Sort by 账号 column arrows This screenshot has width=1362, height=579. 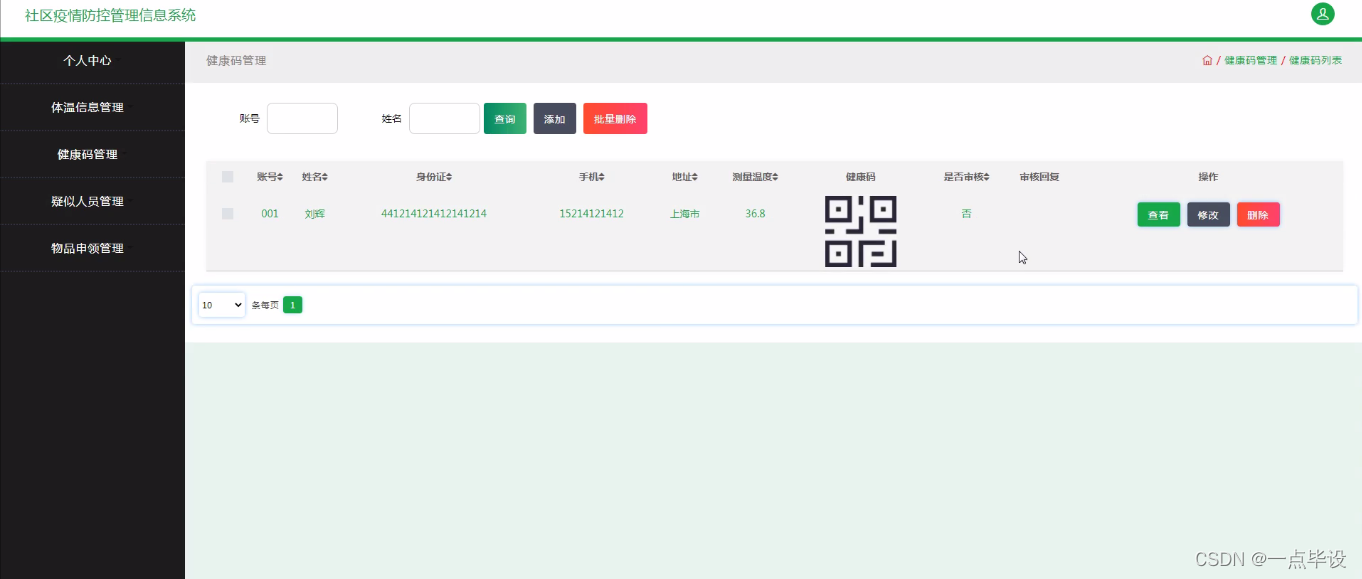tap(281, 177)
